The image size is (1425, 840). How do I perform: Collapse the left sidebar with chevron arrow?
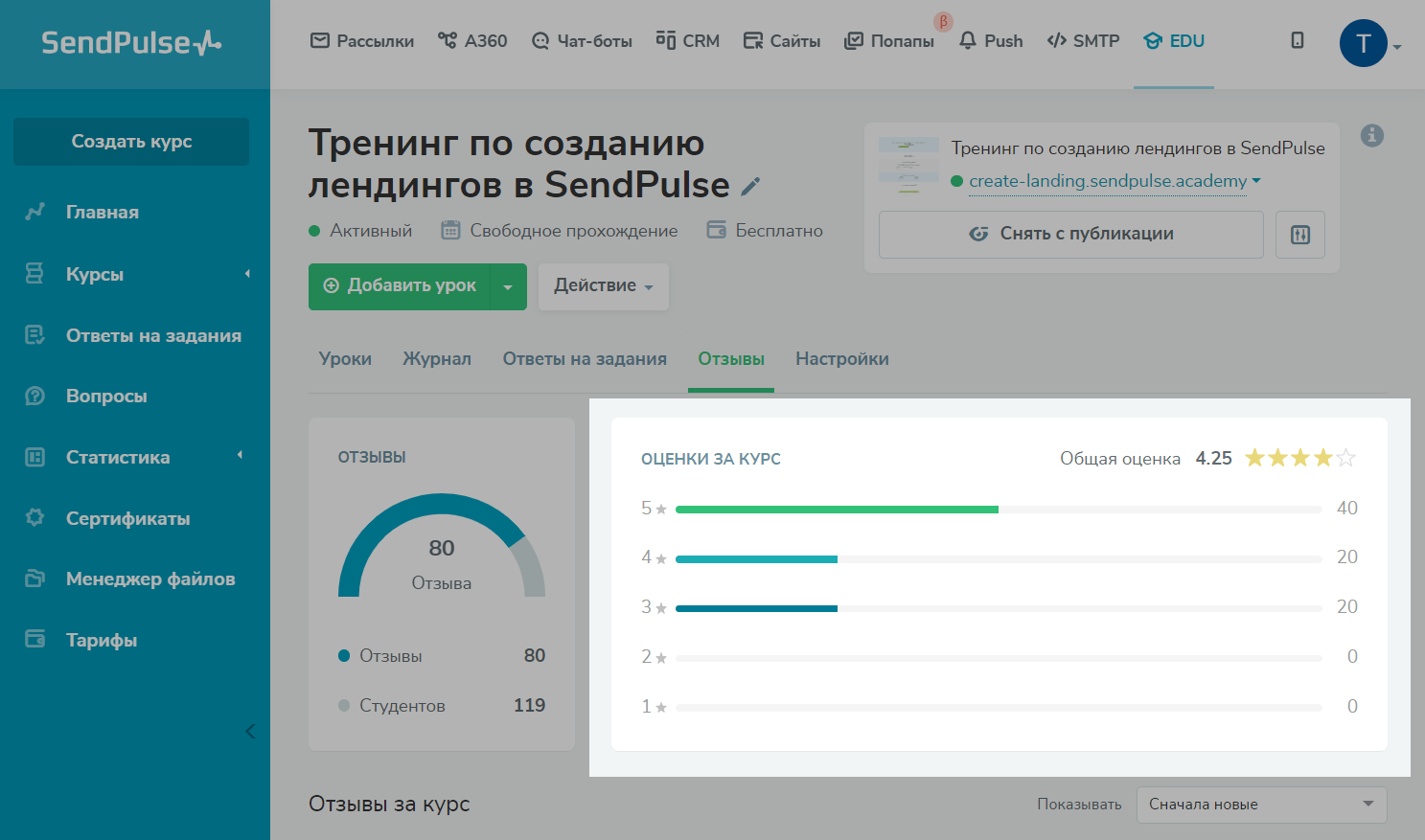pyautogui.click(x=250, y=732)
